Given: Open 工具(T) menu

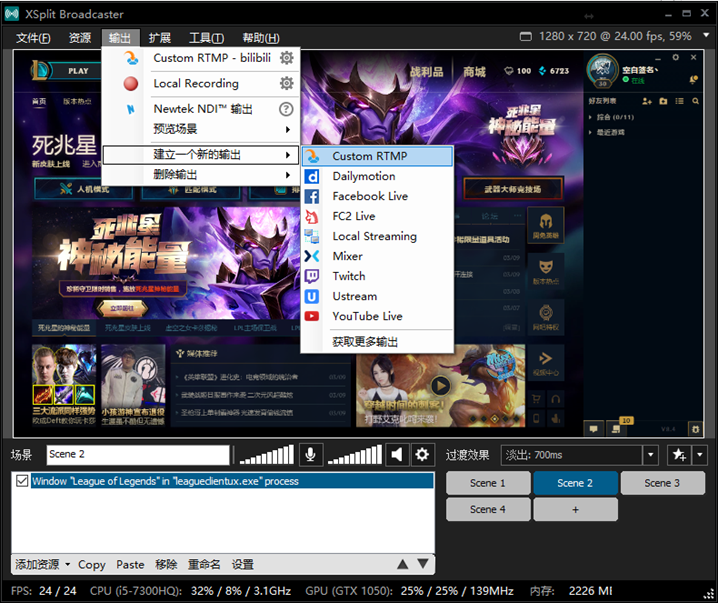Looking at the screenshot, I should pyautogui.click(x=207, y=38).
